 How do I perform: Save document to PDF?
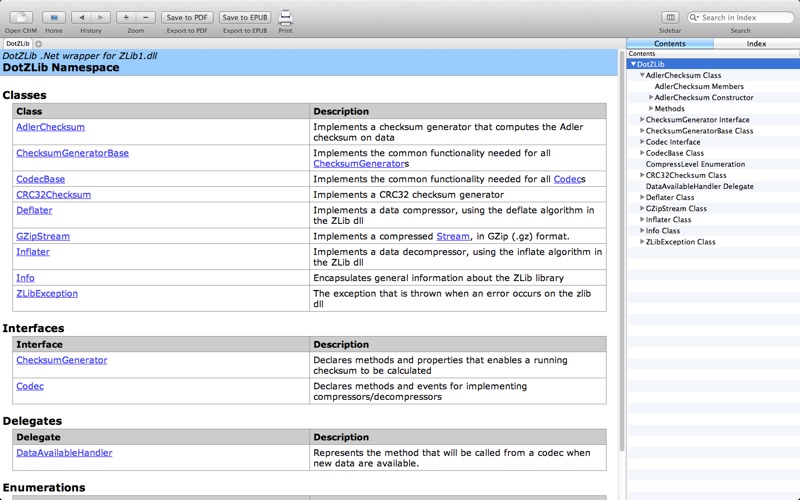click(187, 17)
